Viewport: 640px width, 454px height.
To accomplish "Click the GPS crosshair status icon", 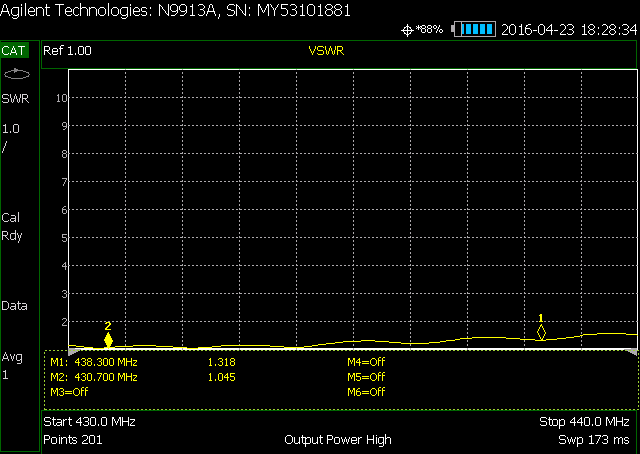I will [407, 29].
